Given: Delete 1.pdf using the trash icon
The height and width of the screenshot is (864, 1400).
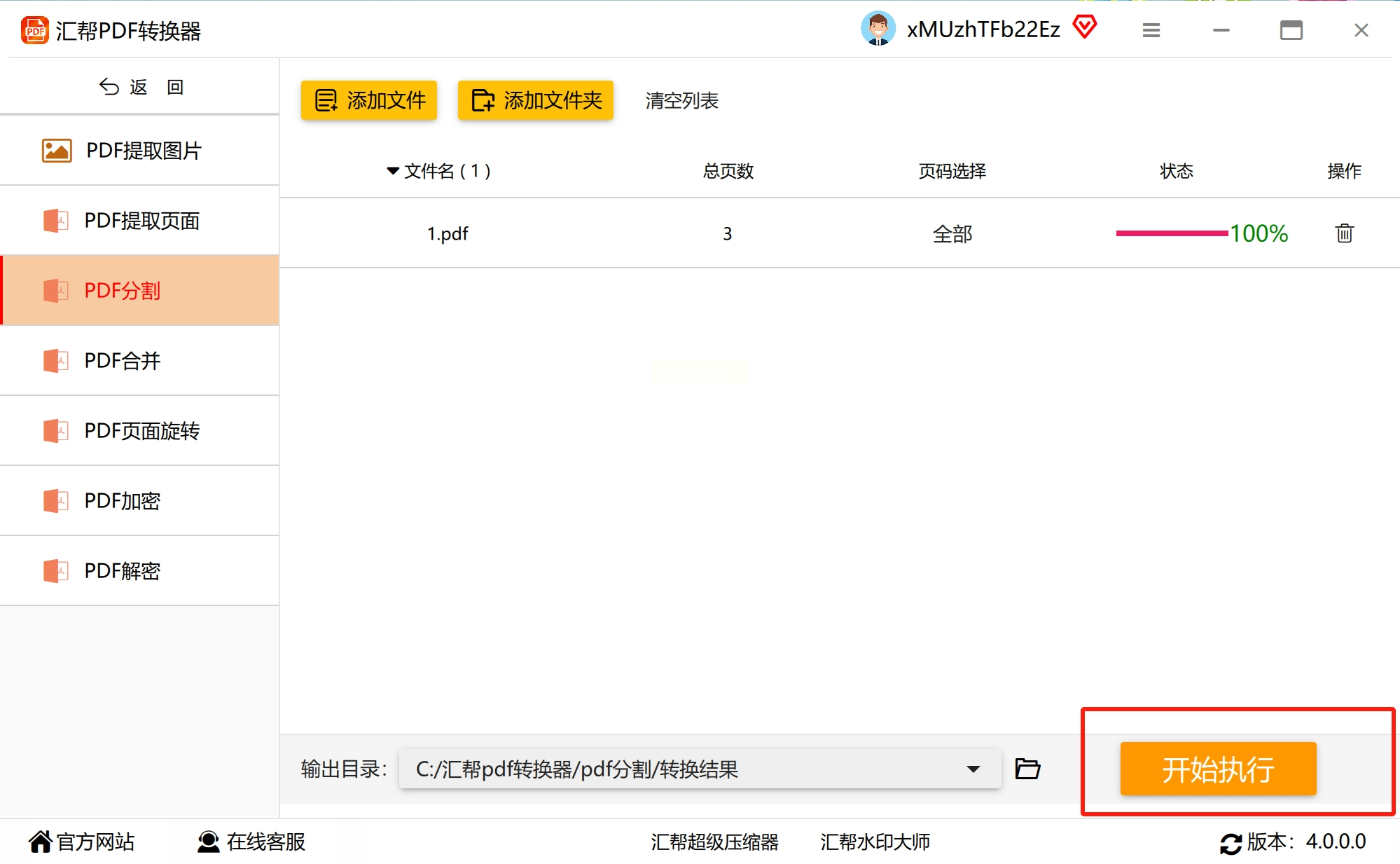Looking at the screenshot, I should coord(1343,233).
